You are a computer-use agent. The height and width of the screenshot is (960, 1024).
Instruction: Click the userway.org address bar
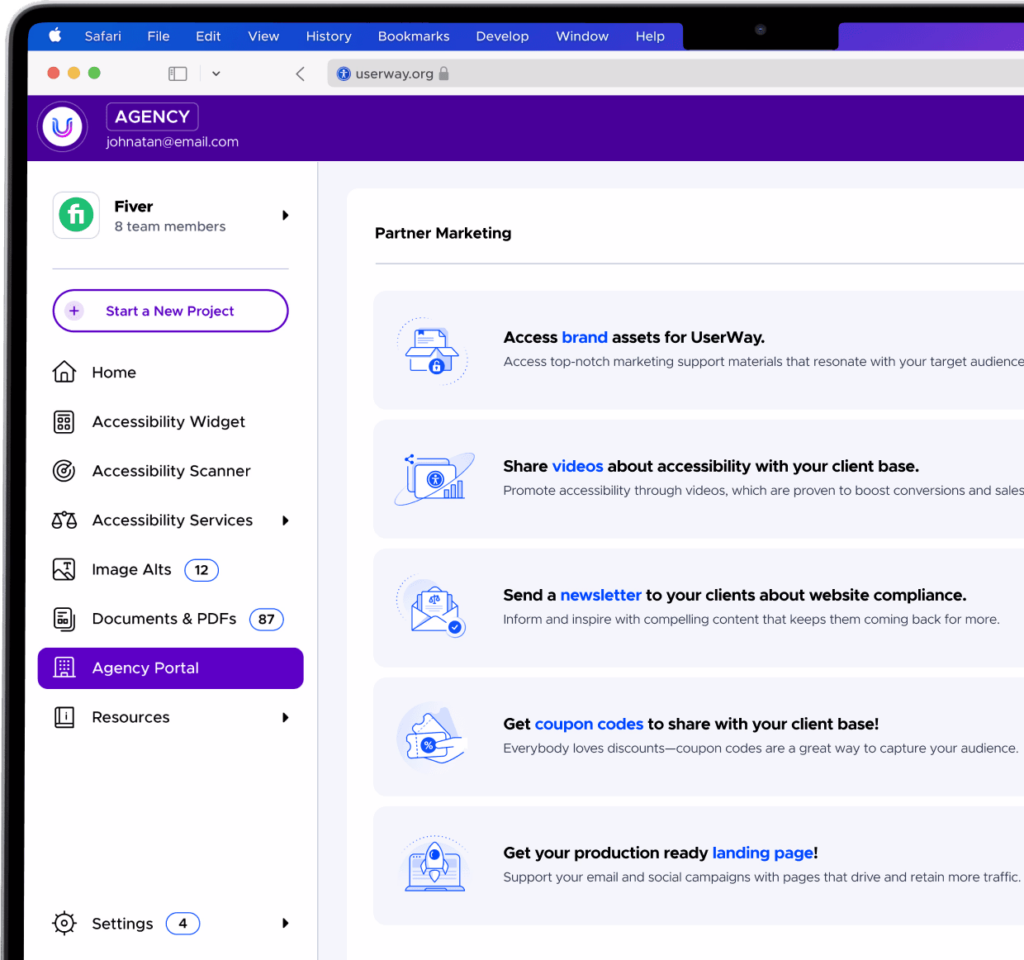tap(675, 74)
